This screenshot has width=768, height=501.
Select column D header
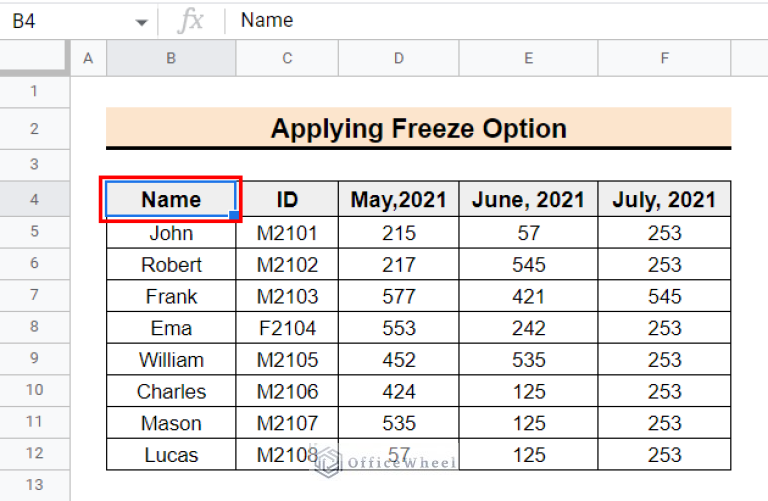point(398,59)
